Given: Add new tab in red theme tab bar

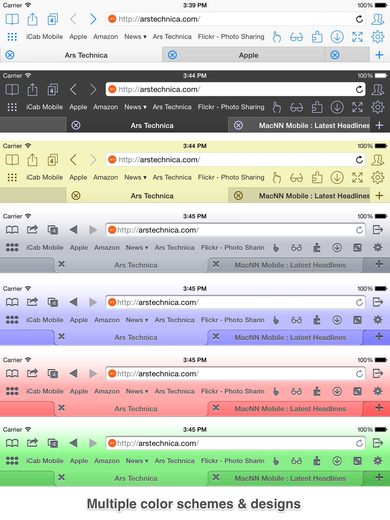Looking at the screenshot, I should point(379,407).
